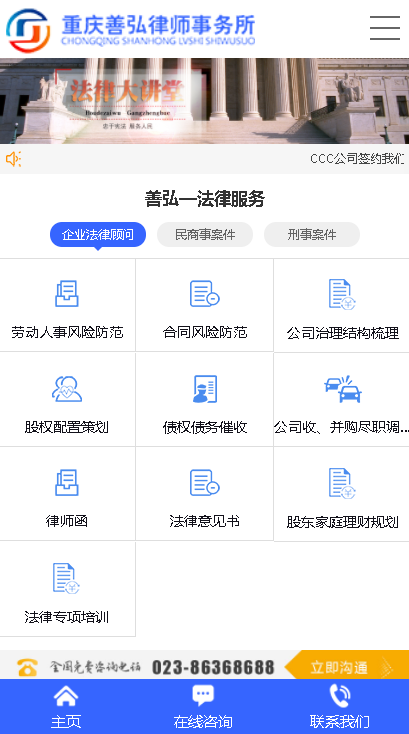409x734 pixels.
Task: Click the 善弘—法律服务 heading
Action: (x=204, y=199)
